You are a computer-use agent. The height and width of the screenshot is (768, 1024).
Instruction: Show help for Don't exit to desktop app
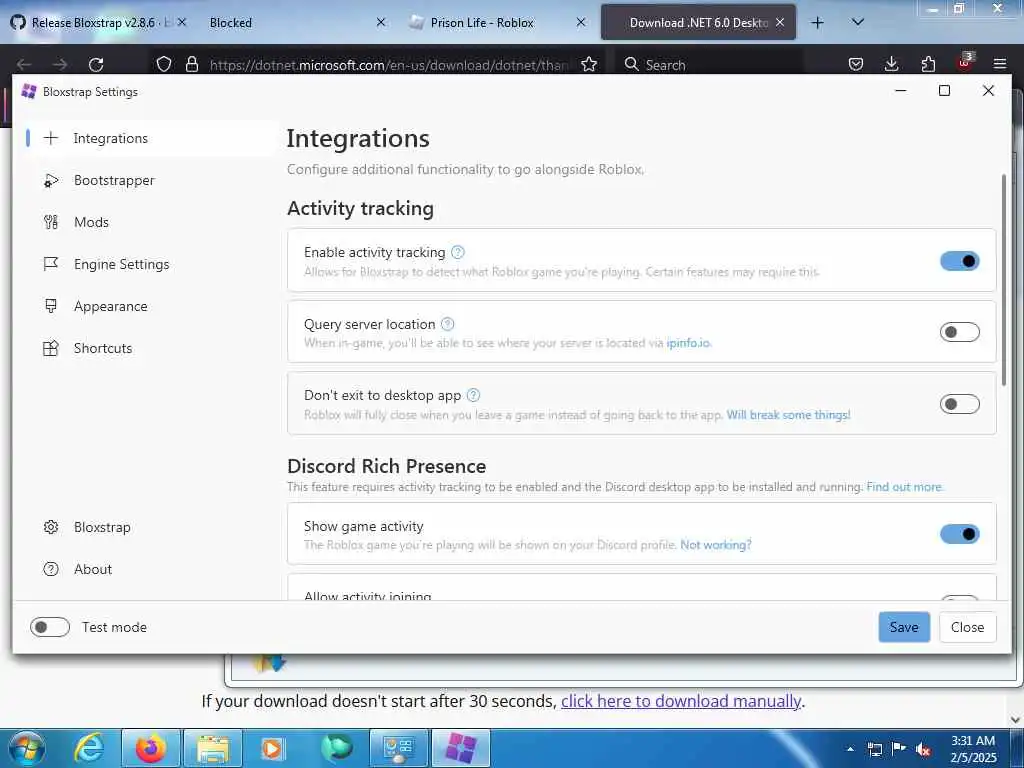click(x=473, y=395)
